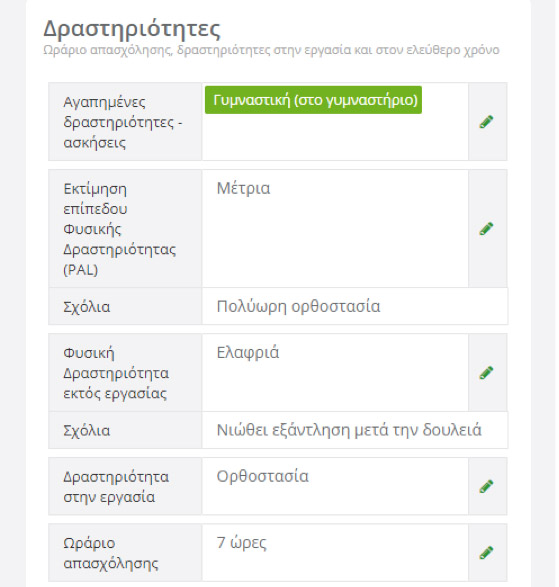Click the Ωράριο απασχόλησης row label
The height and width of the screenshot is (587, 559).
(x=111, y=553)
